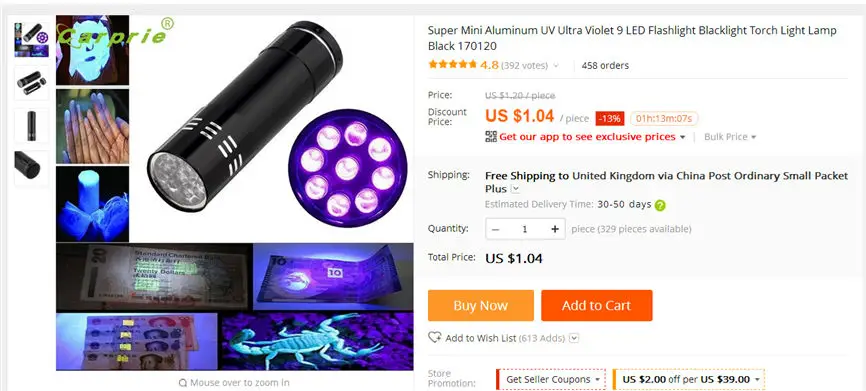The width and height of the screenshot is (866, 391).
Task: Click the quantity input field
Action: point(525,229)
